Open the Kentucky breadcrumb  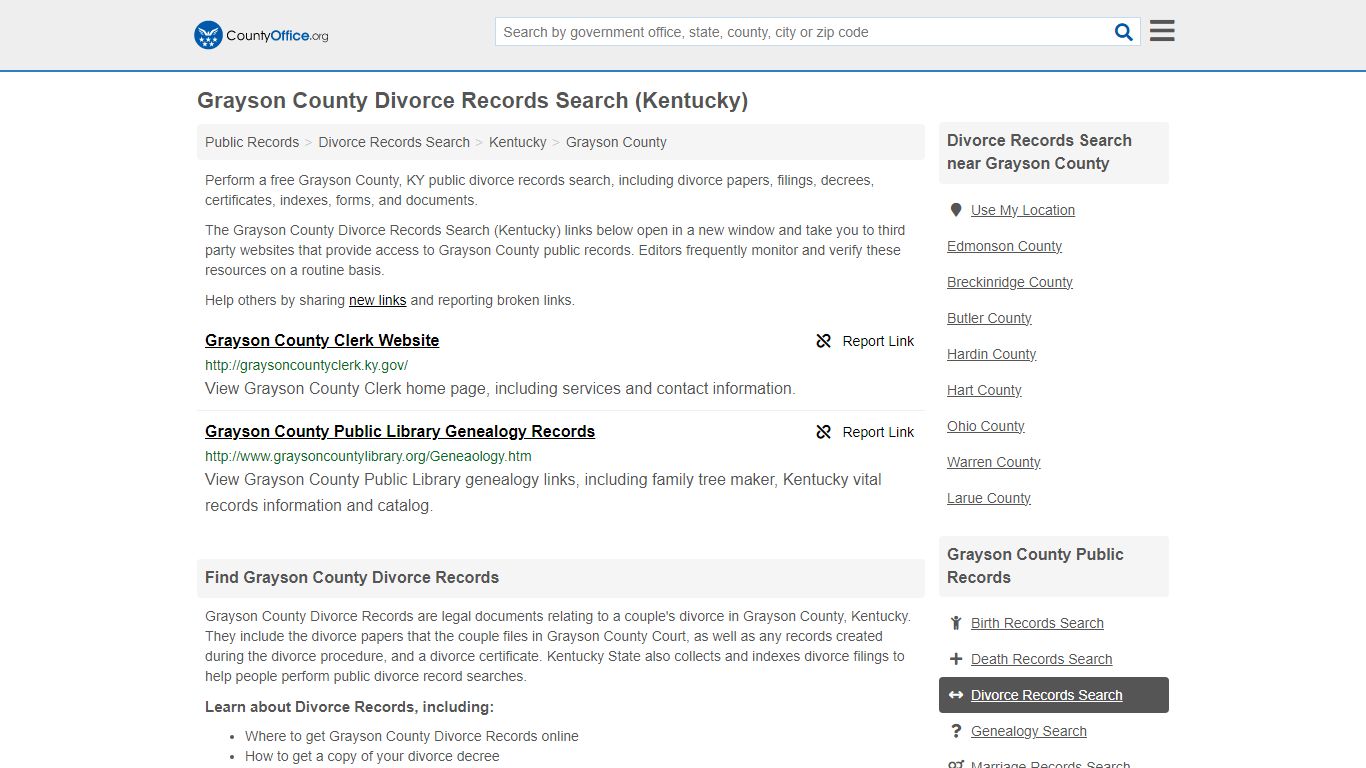point(518,142)
